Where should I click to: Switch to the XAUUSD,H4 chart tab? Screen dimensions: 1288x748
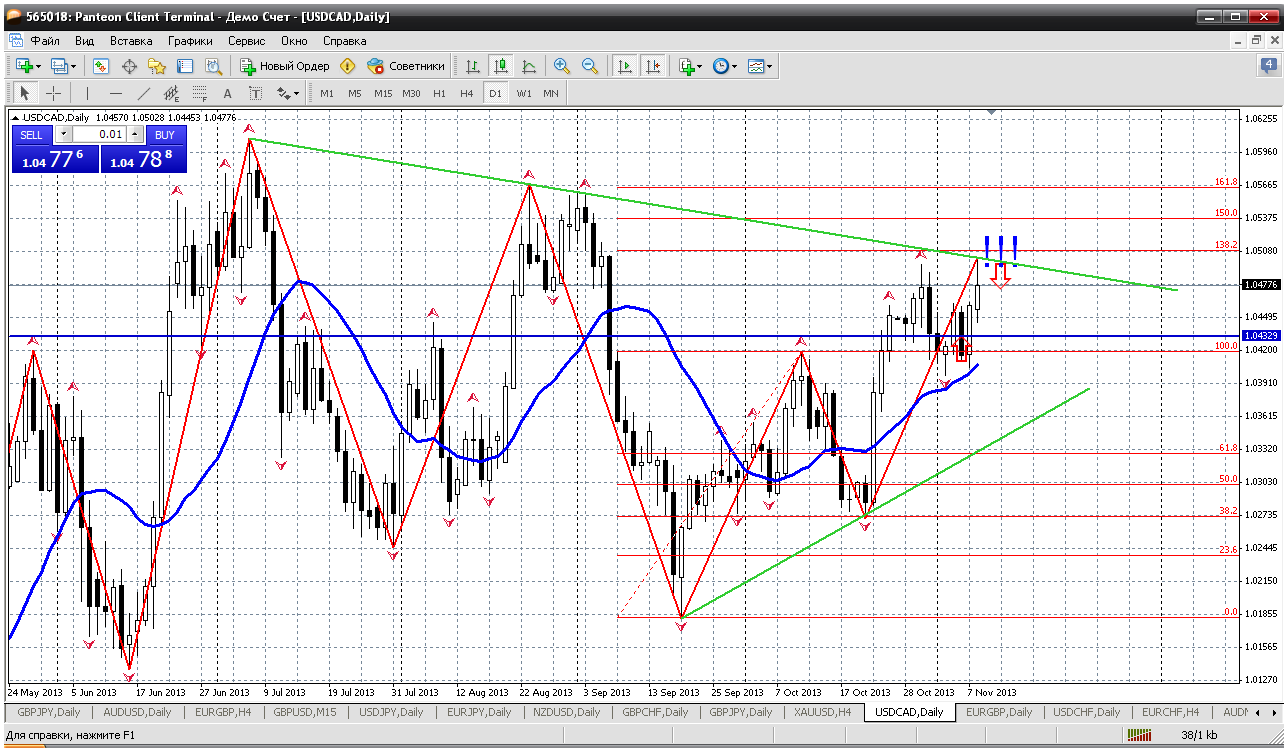coord(822,712)
